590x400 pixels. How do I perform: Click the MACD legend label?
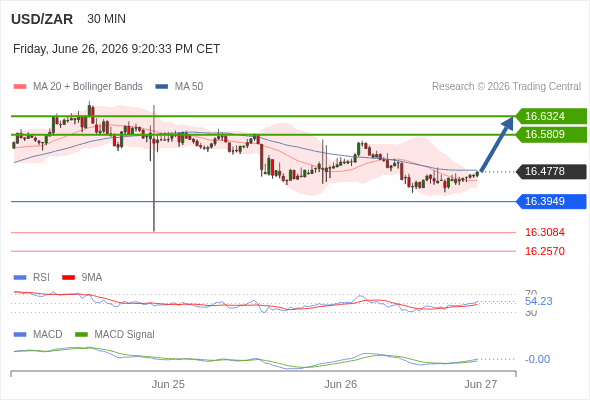48,335
